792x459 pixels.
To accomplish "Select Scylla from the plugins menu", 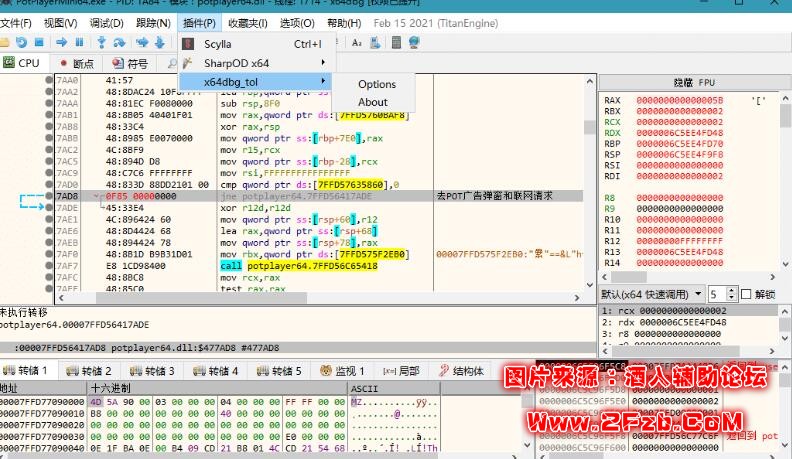I will [x=217, y=44].
